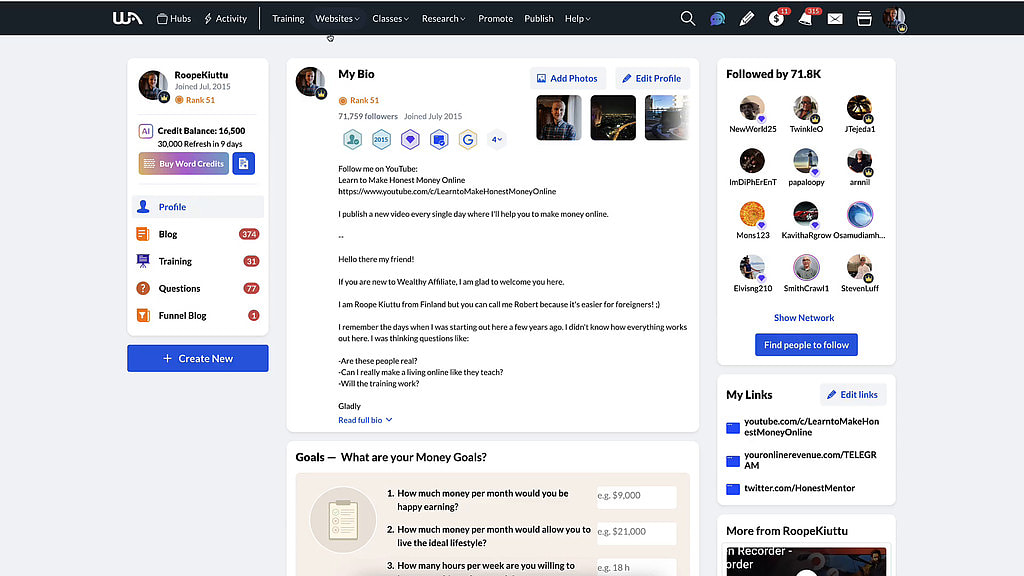Expand Read full bio
The image size is (1024, 576).
click(x=365, y=420)
